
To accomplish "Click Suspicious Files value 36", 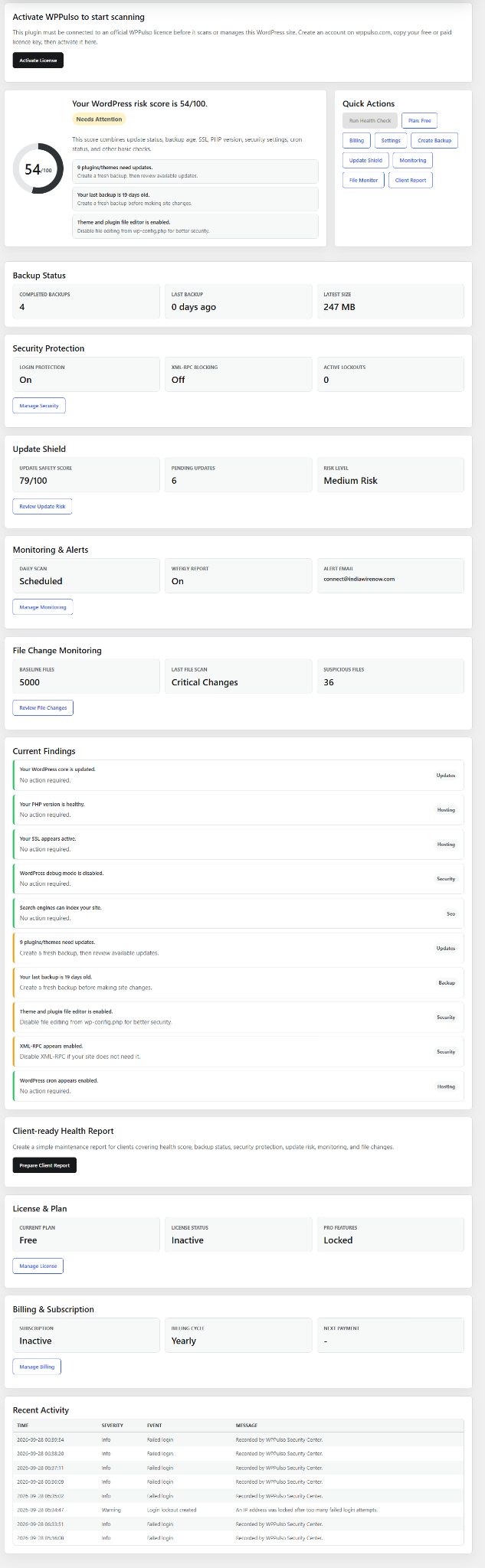I will pyautogui.click(x=329, y=682).
